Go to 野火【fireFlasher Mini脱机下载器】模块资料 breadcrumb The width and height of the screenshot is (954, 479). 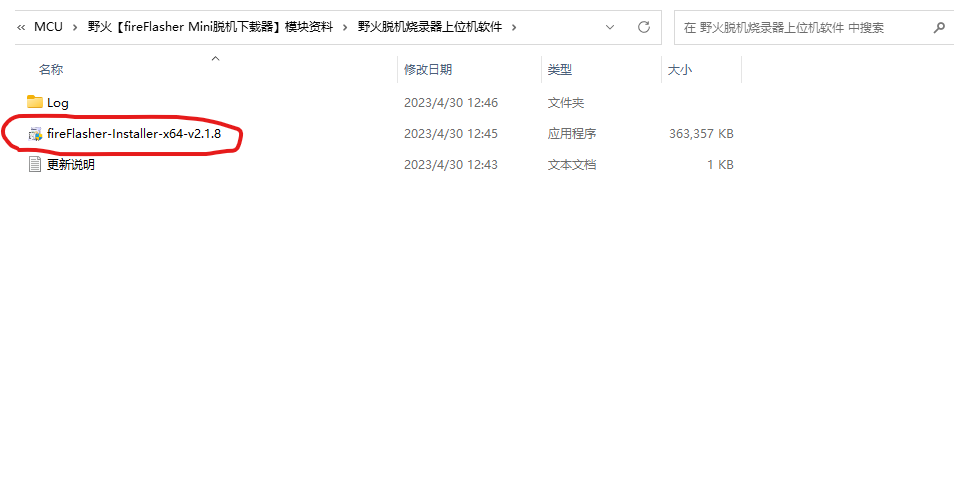[x=211, y=27]
